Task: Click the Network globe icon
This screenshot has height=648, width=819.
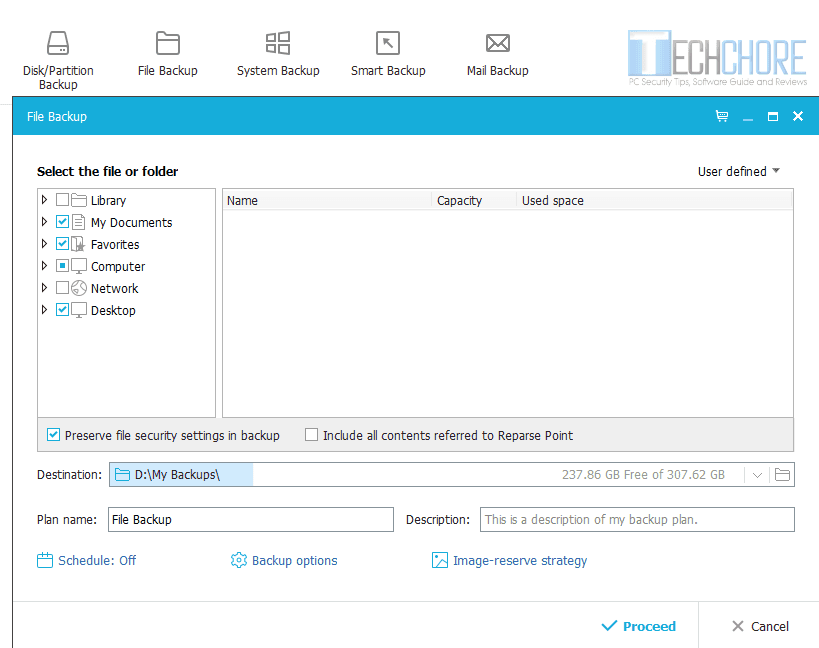Action: (x=79, y=288)
